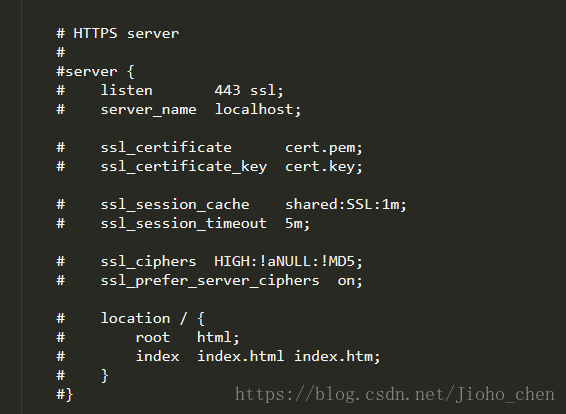Click the 'localhost;' value
The height and width of the screenshot is (414, 566).
[x=258, y=109]
